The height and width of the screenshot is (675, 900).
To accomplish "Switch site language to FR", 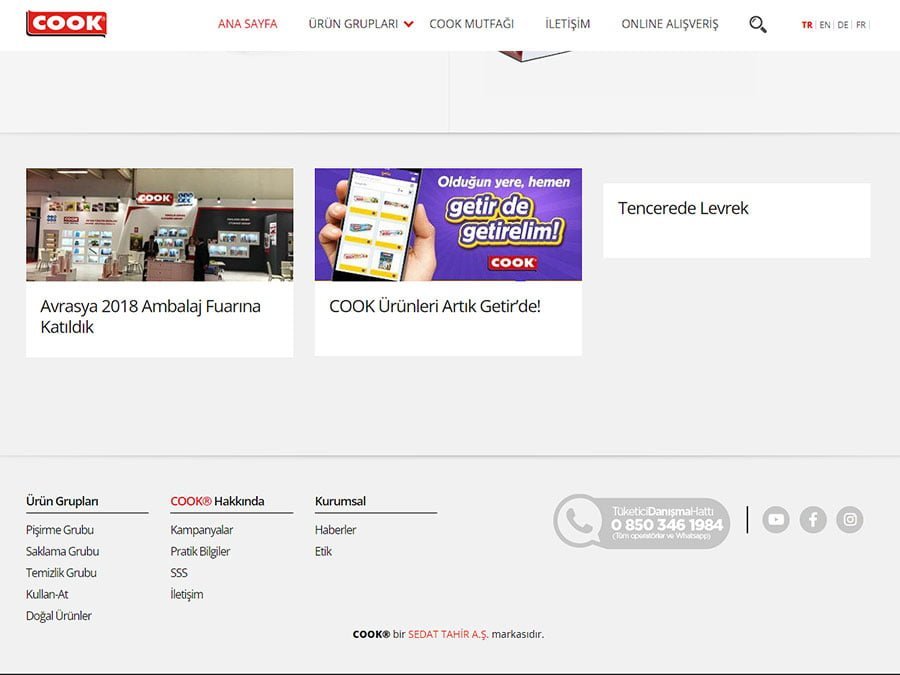I will point(860,24).
